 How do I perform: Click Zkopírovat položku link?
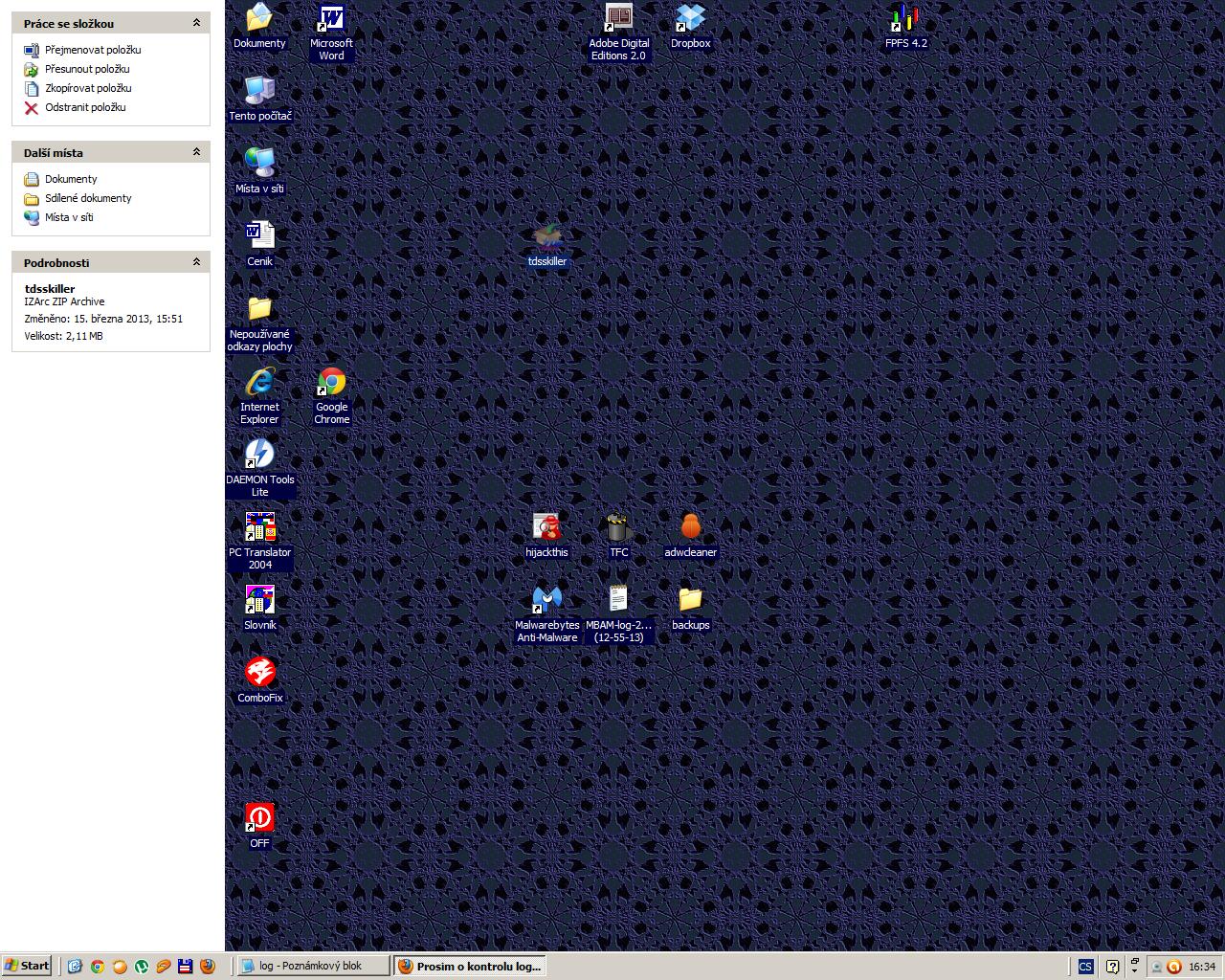88,88
